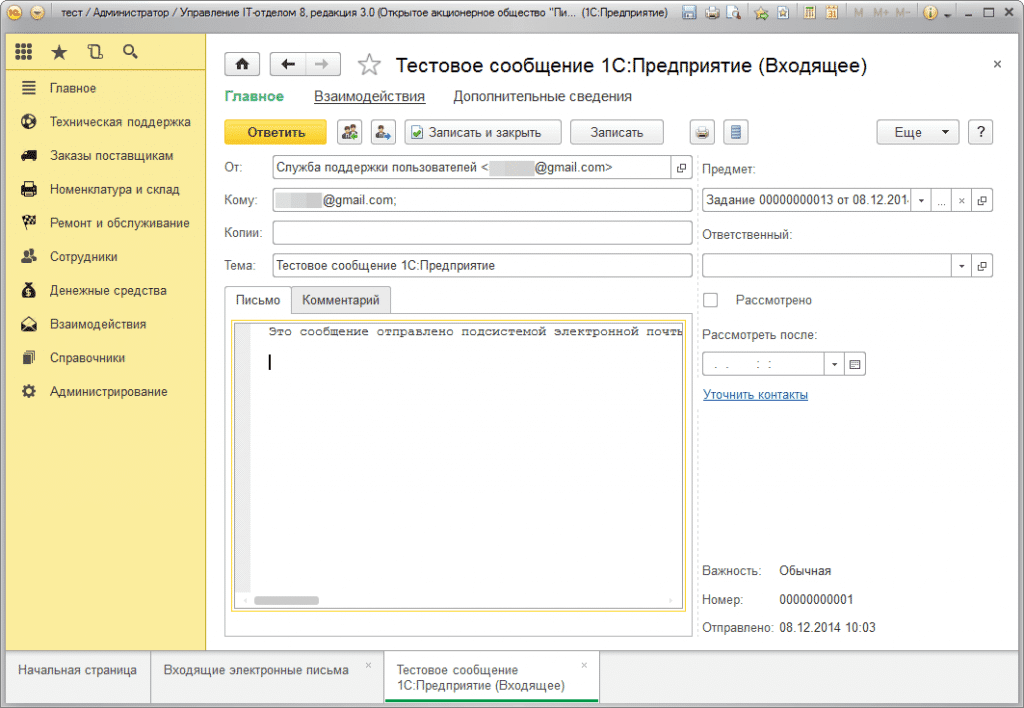Click the search magnifier in sidebar toolbar
The image size is (1024, 708).
[130, 52]
